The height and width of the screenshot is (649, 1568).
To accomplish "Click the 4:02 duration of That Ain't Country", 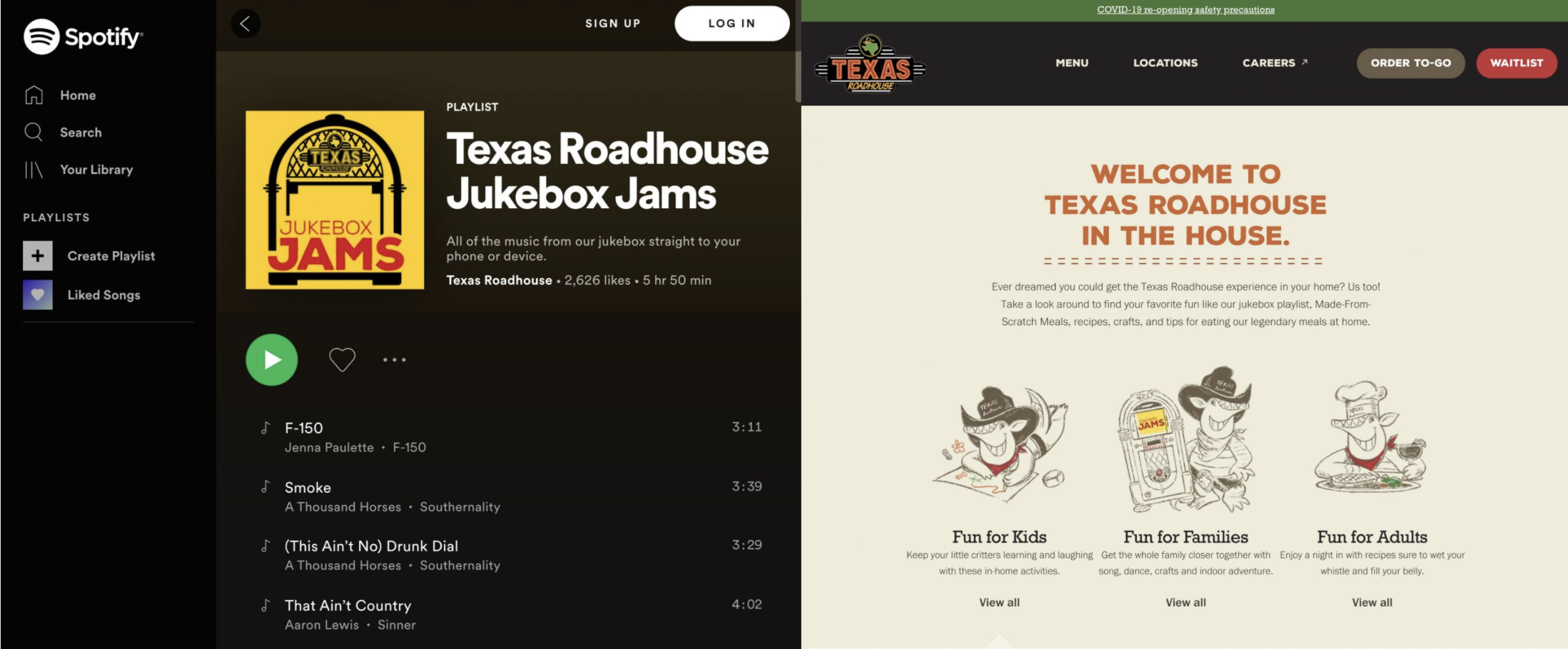I will [747, 604].
